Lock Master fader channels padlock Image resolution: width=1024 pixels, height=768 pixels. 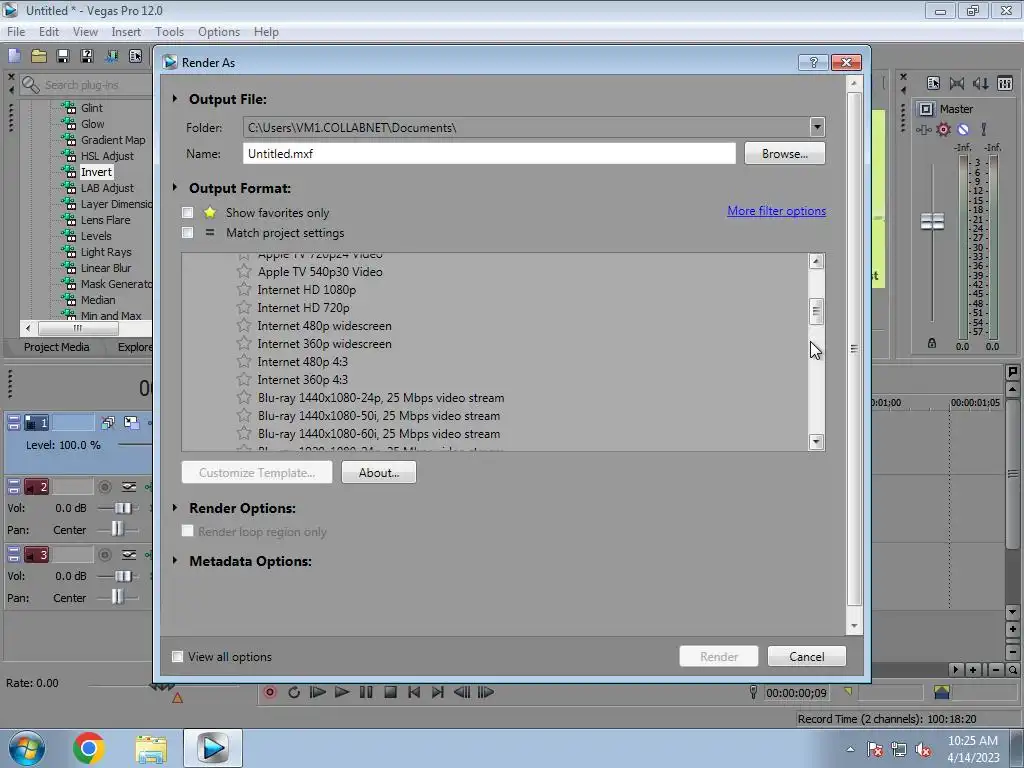point(932,344)
